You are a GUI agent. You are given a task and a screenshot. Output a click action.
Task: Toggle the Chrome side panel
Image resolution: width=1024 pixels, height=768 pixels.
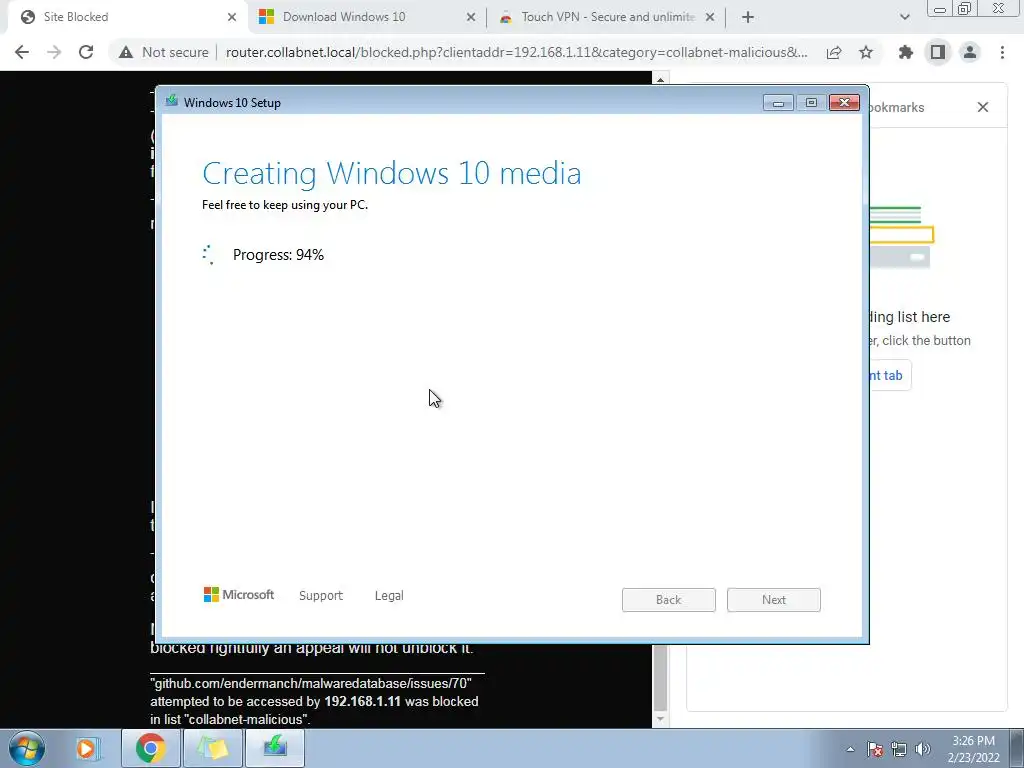click(938, 52)
